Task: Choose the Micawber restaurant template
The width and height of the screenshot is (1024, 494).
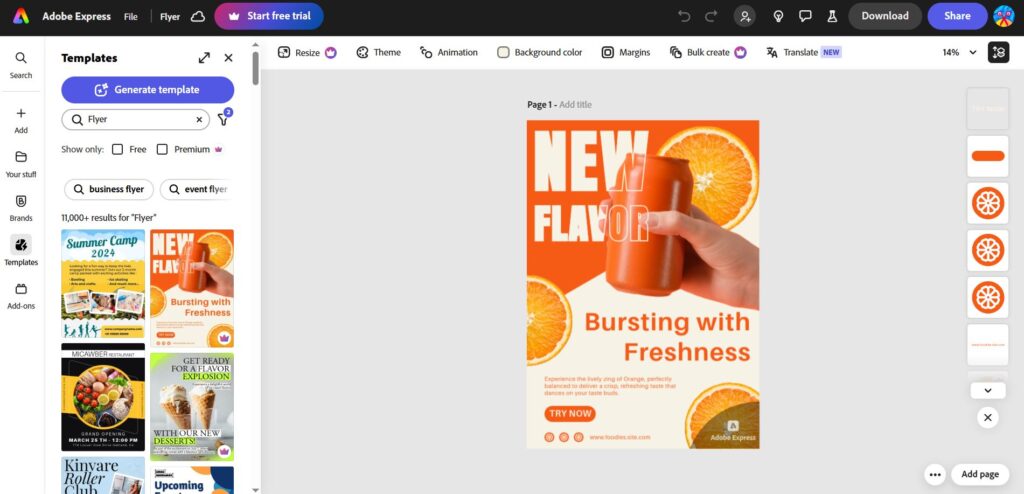Action: 103,397
